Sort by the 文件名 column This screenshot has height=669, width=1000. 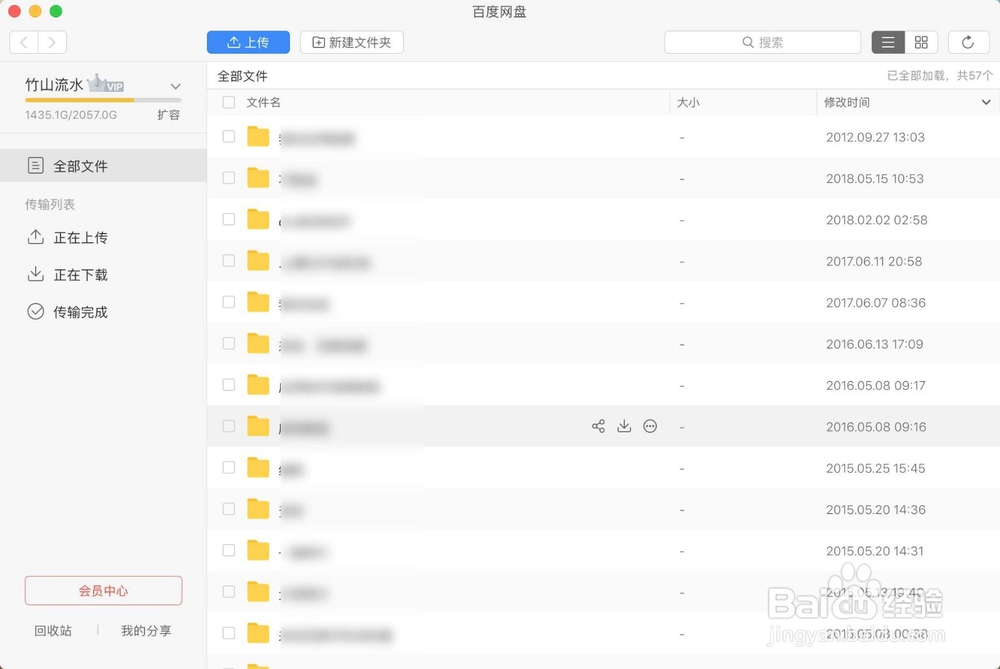point(263,103)
